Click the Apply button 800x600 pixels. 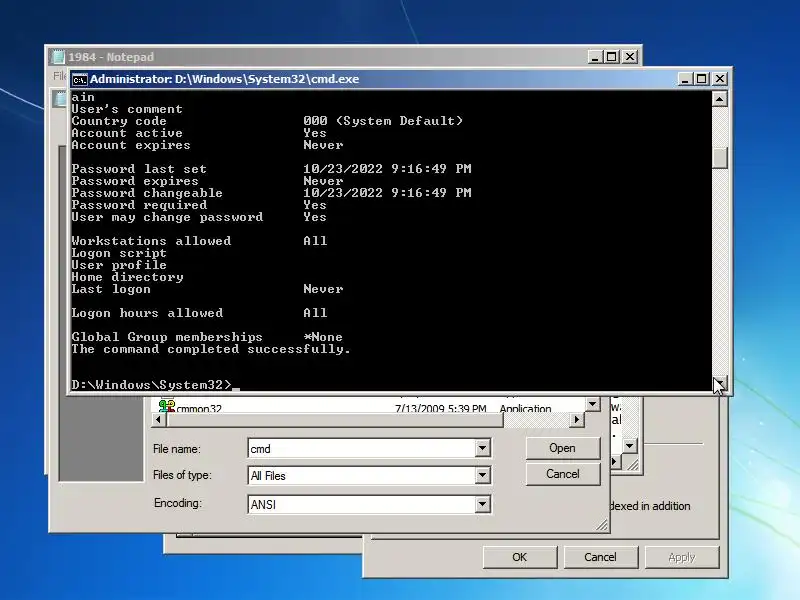coord(682,557)
